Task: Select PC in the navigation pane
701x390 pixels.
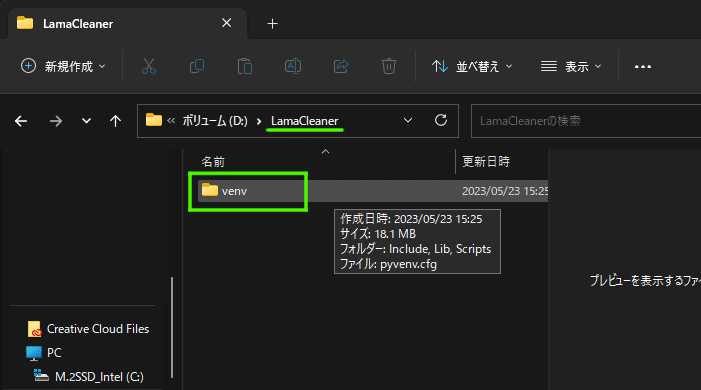Action: [44, 352]
